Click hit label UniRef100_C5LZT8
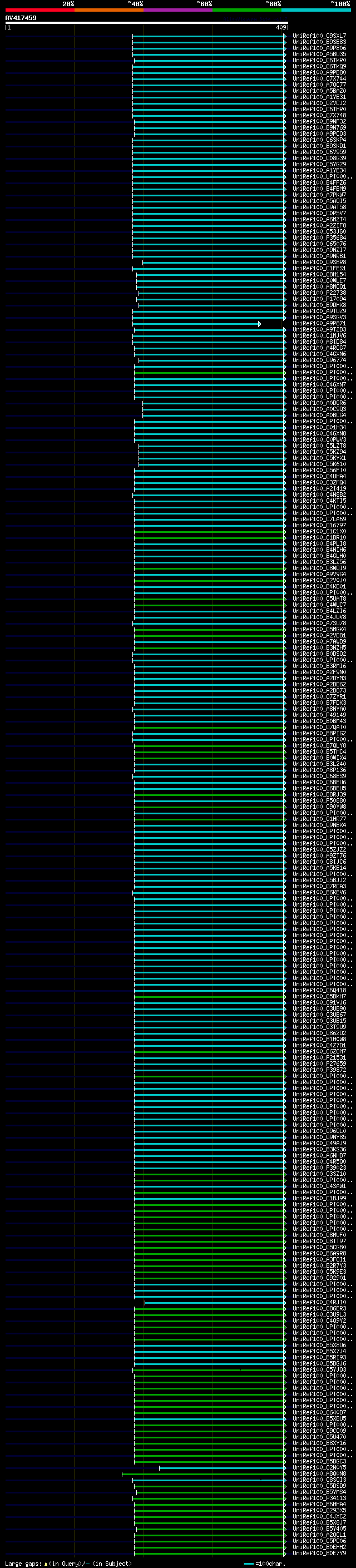356x1568 pixels. point(319,446)
